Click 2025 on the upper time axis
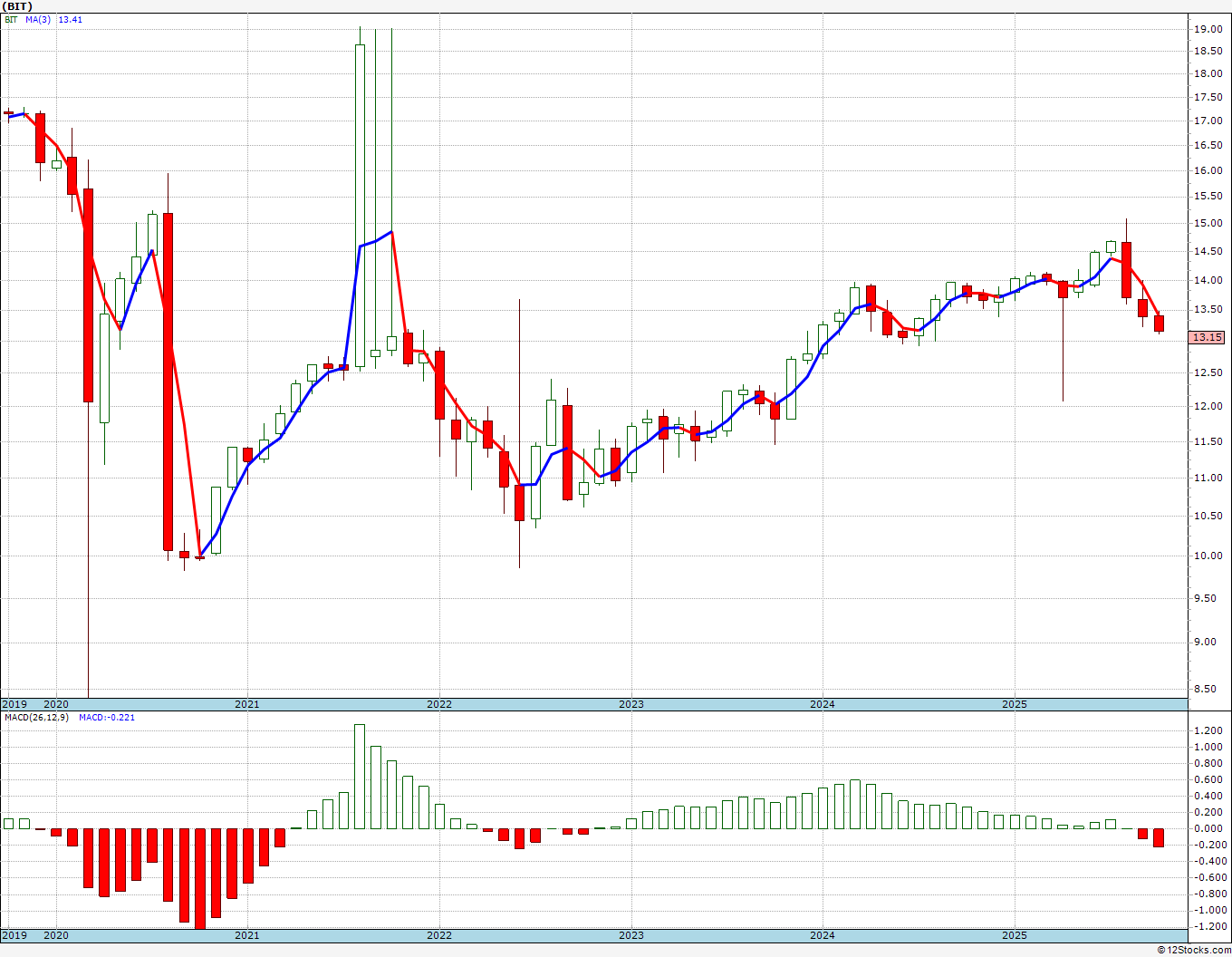The width and height of the screenshot is (1232, 957). 1015,704
